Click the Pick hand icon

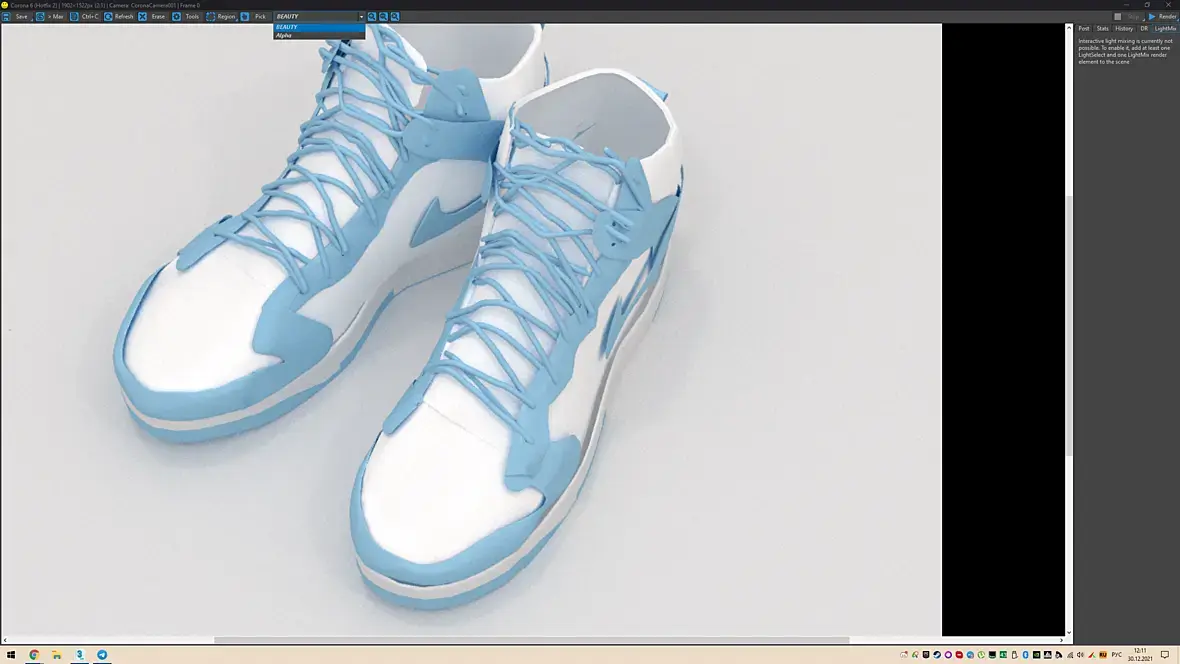click(245, 17)
